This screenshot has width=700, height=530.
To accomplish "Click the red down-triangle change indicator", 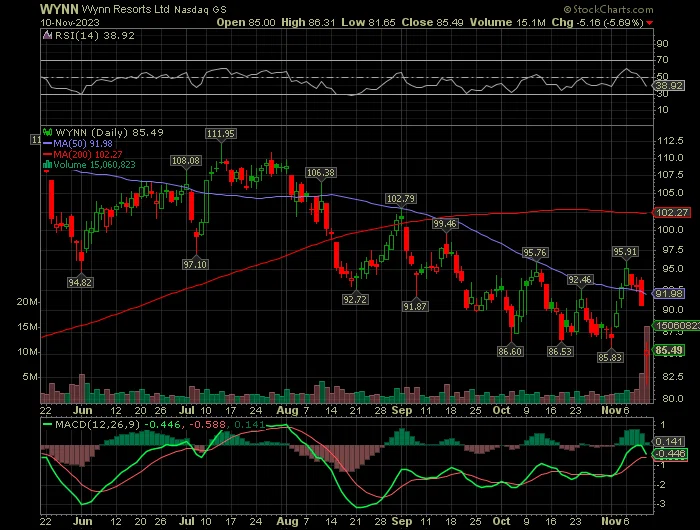I will point(649,23).
